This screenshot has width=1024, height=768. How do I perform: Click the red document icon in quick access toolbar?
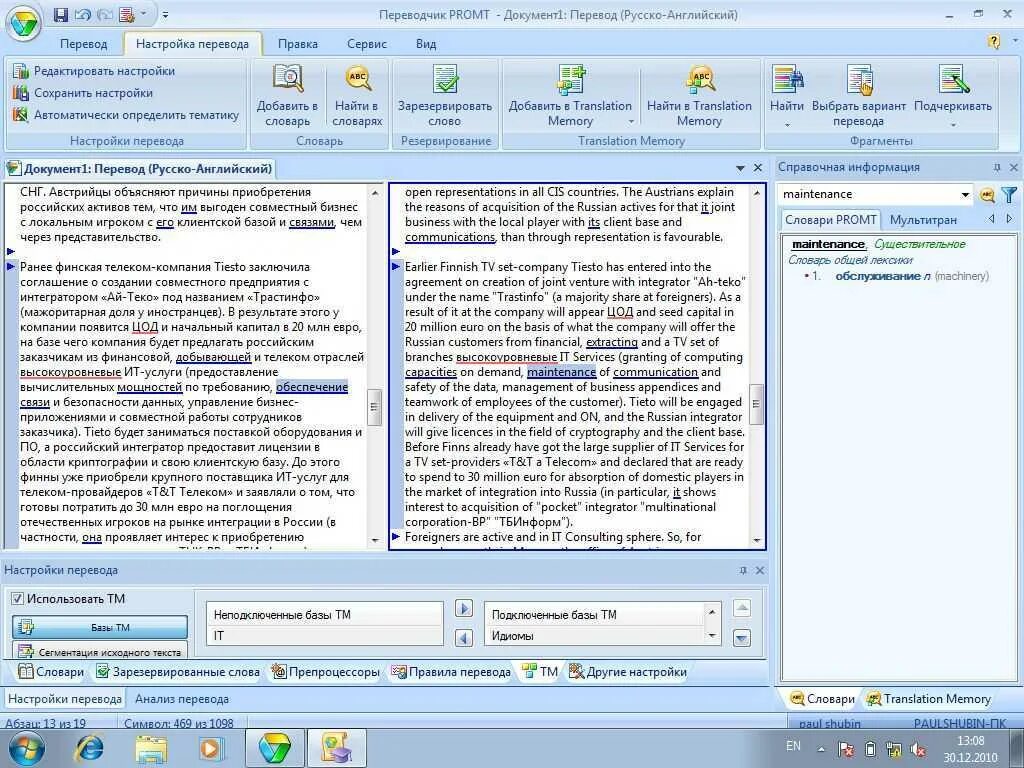pos(127,14)
